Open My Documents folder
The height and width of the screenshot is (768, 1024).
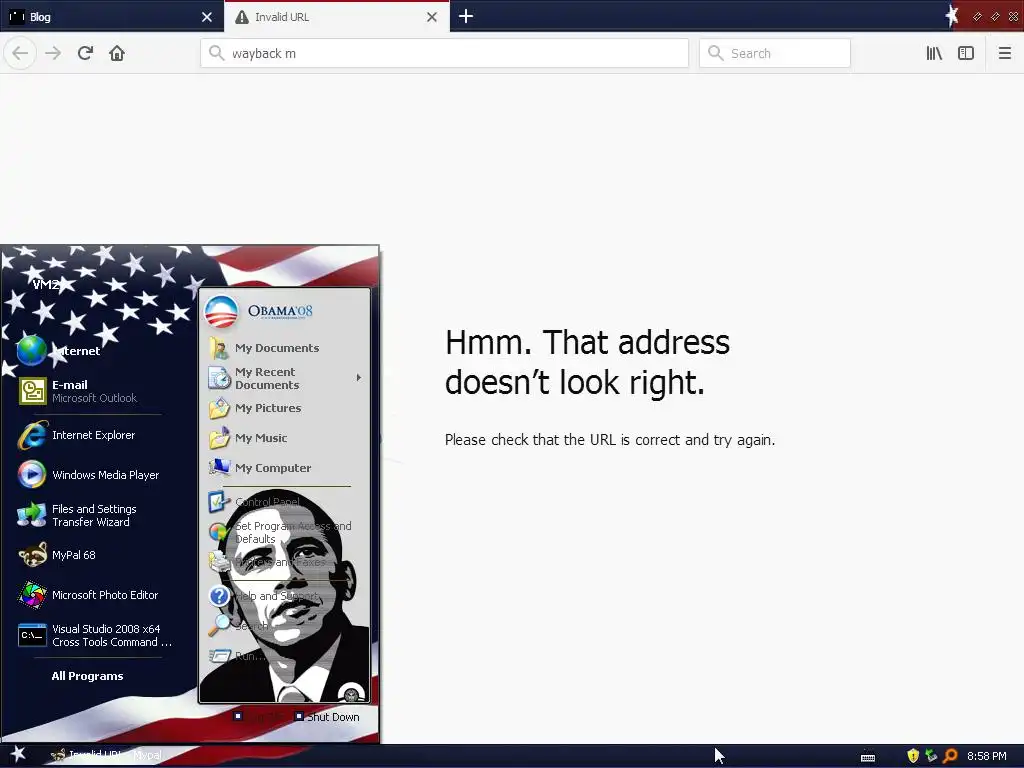(264, 348)
